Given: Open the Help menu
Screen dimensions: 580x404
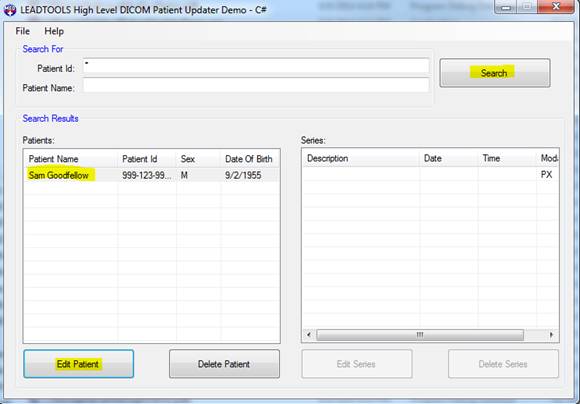Looking at the screenshot, I should point(54,31).
